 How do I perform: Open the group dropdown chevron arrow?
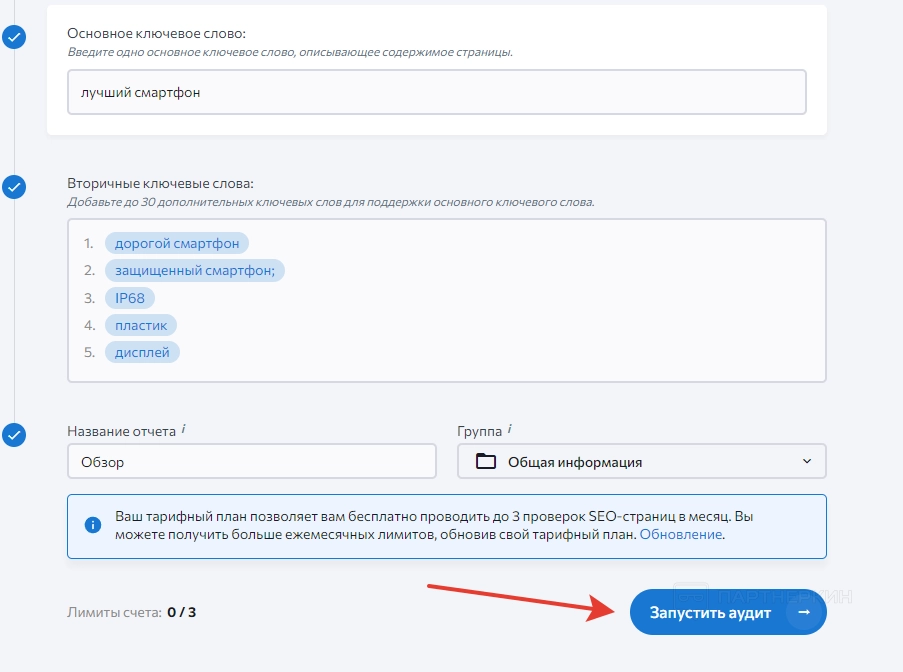click(x=807, y=462)
